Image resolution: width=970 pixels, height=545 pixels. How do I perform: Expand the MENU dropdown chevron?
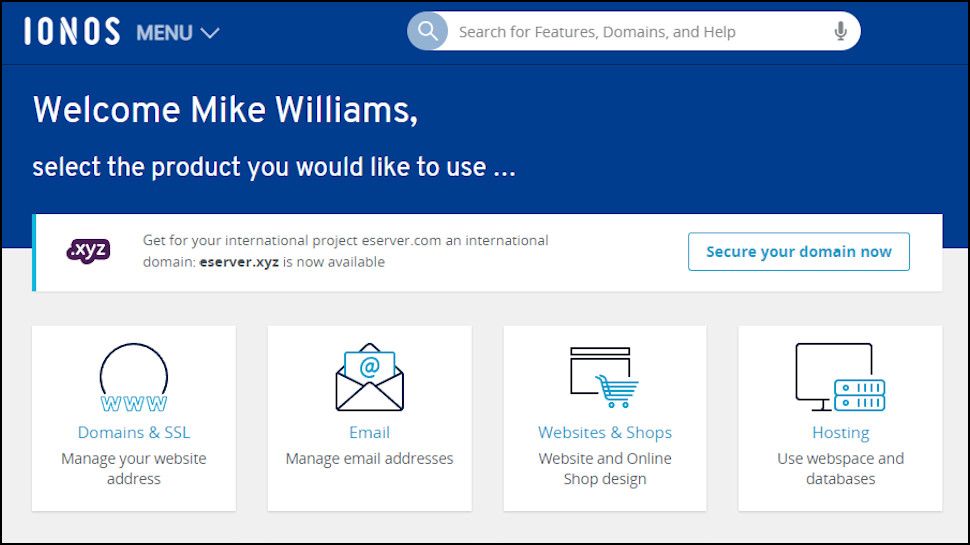(209, 33)
